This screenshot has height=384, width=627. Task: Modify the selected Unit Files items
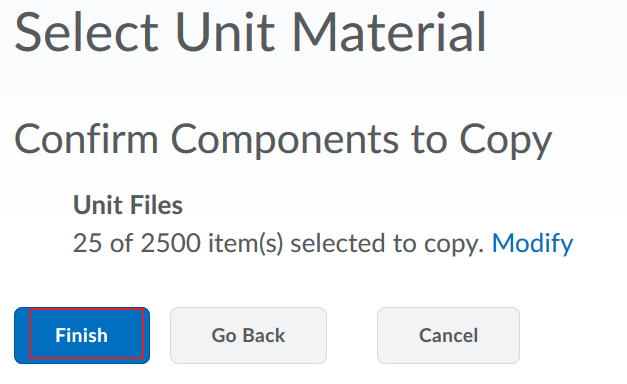pyautogui.click(x=532, y=243)
